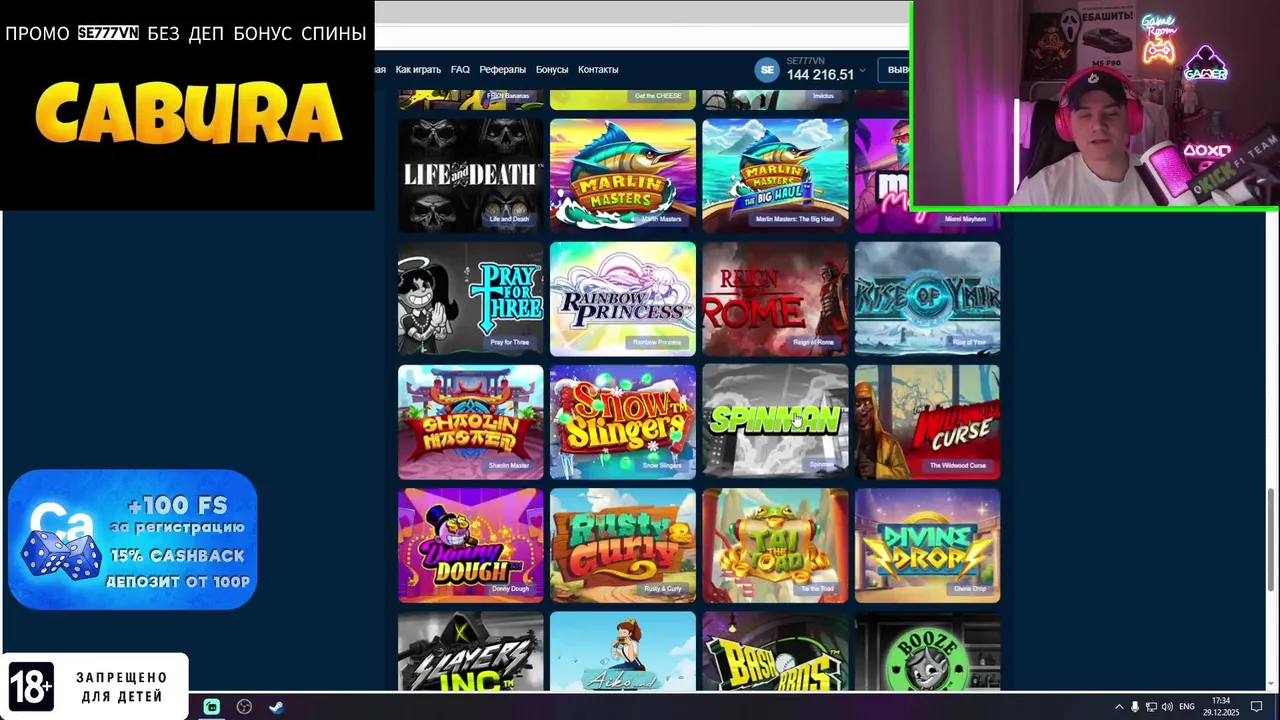Launch the Rainbow Princess game
This screenshot has width=1280, height=720.
pos(623,298)
